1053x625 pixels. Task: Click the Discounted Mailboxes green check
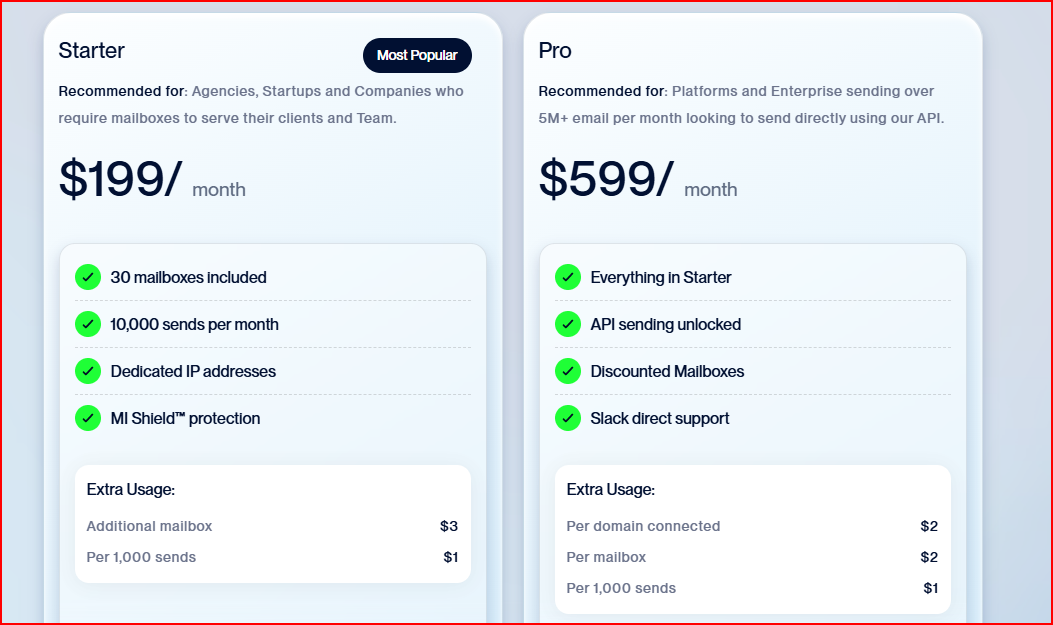pos(567,371)
